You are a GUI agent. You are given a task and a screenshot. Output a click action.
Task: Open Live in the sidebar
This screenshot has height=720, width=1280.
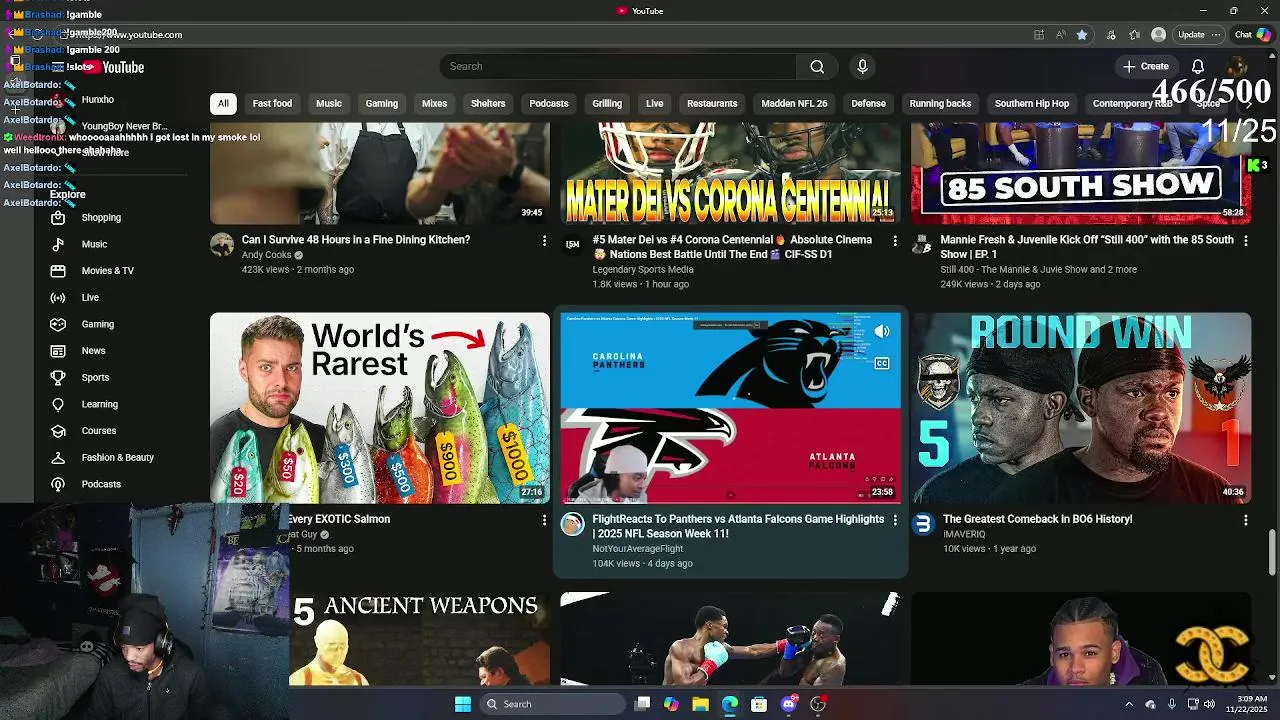tap(90, 297)
